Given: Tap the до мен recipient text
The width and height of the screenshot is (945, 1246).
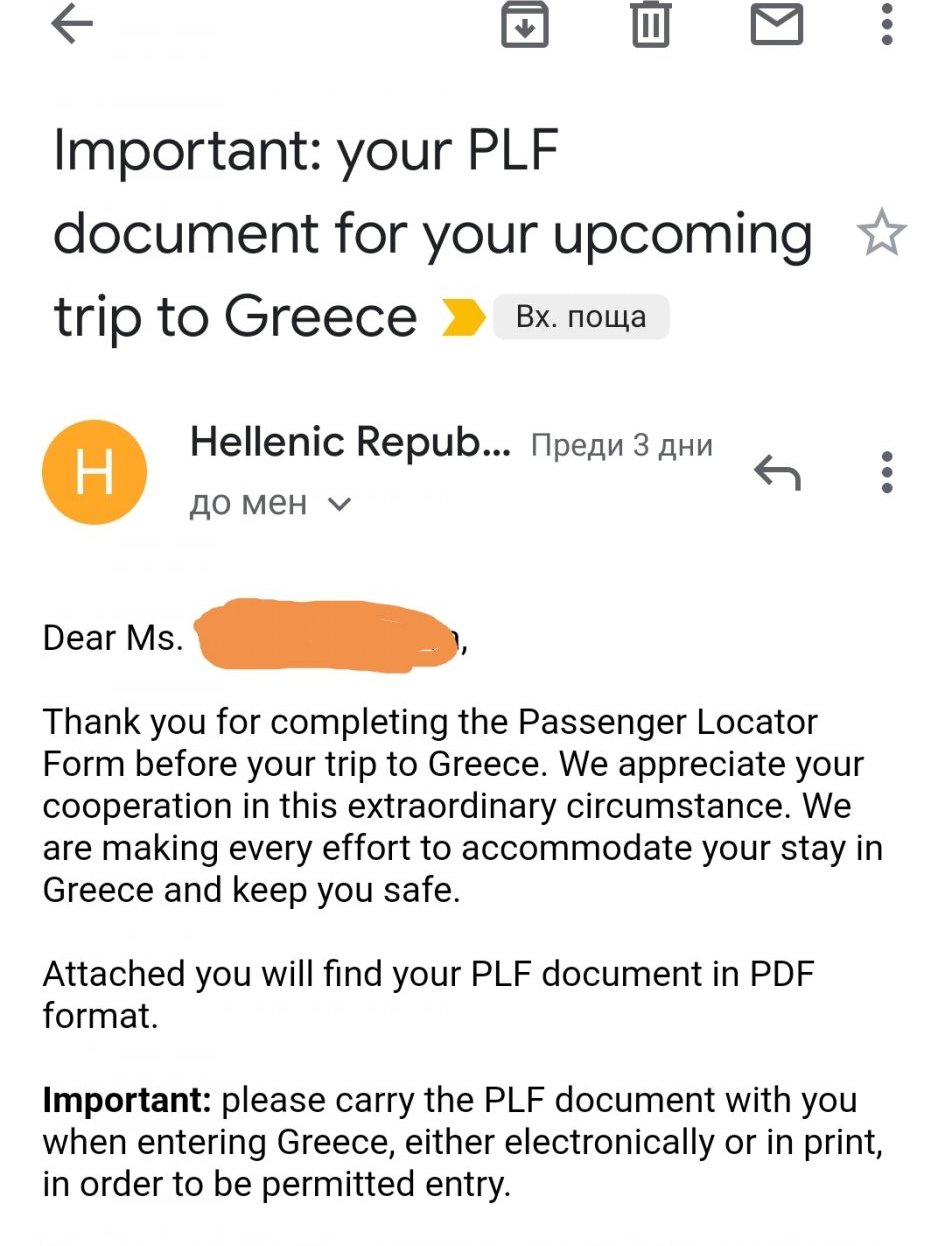Looking at the screenshot, I should 248,504.
